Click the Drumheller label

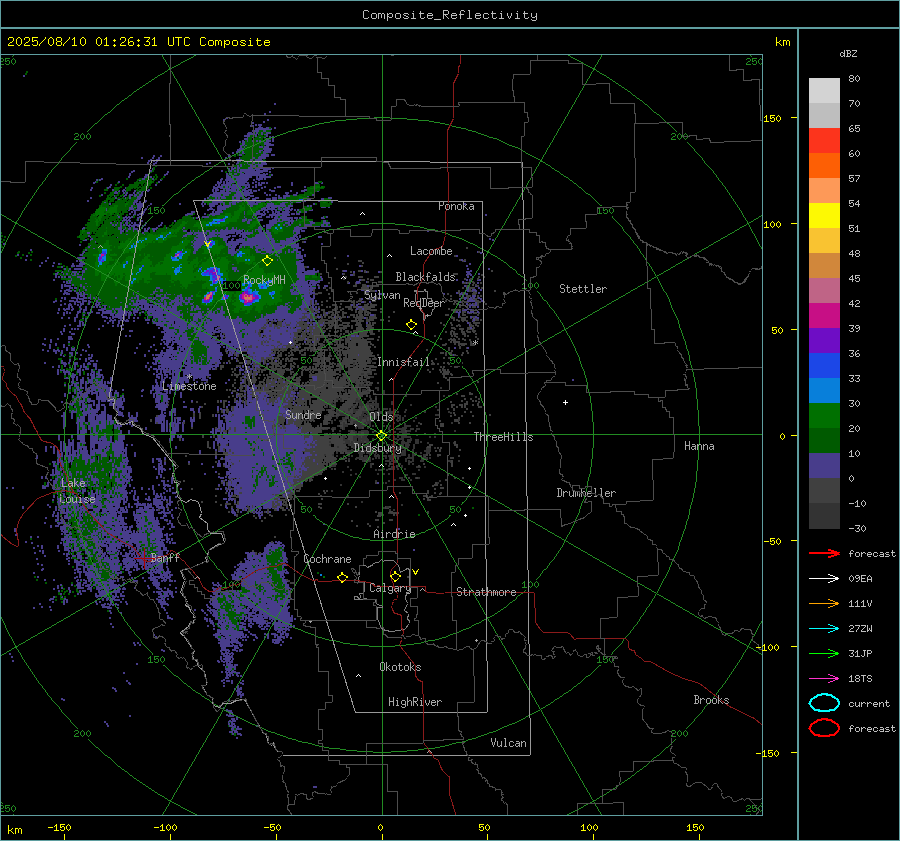(586, 493)
